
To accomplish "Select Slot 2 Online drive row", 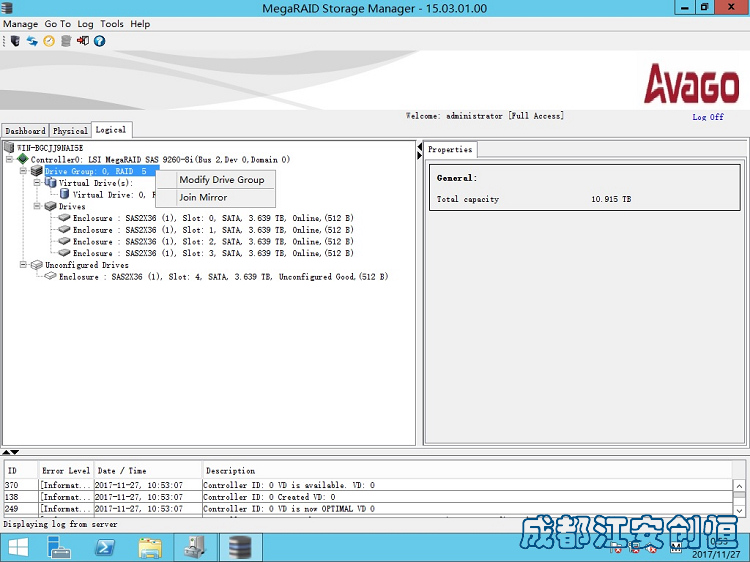I will click(x=213, y=241).
